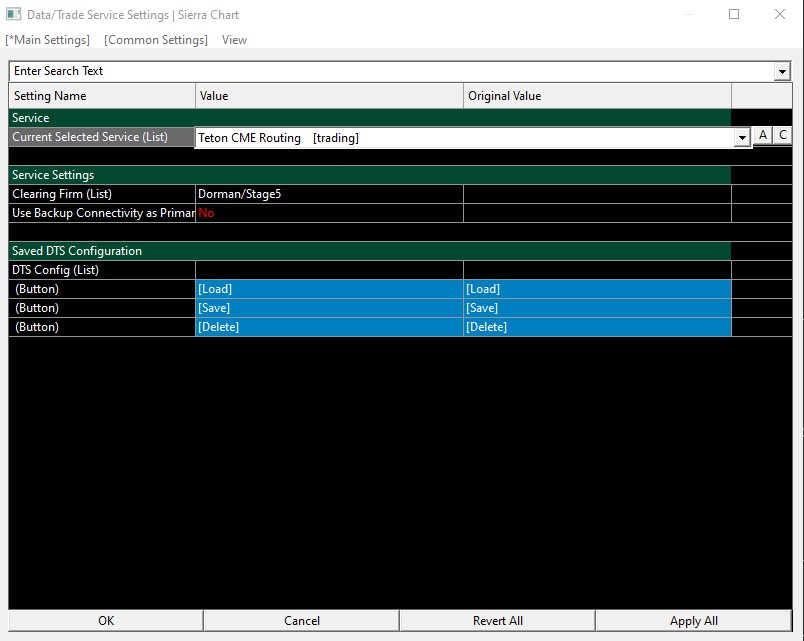Click the A button beside service list
The height and width of the screenshot is (641, 804).
tap(762, 135)
